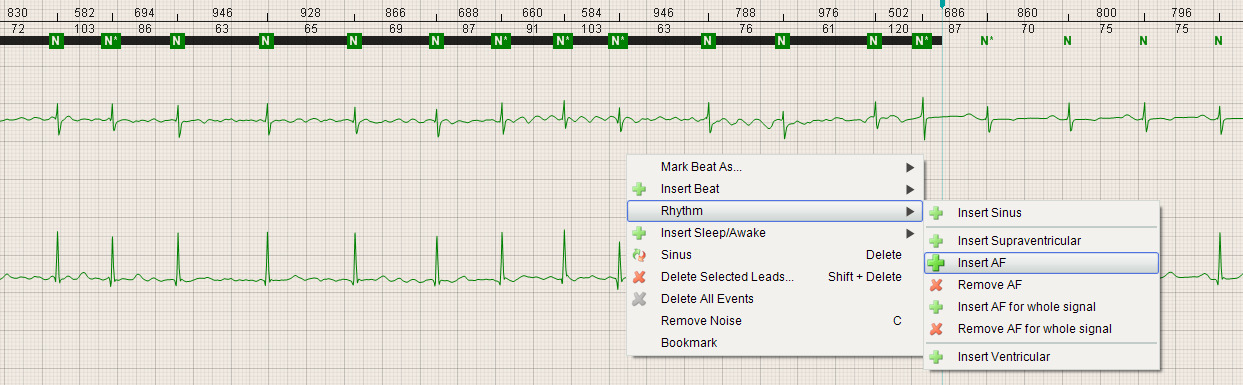This screenshot has height=385, width=1243.
Task: Click the RR interval value 686
Action: pos(955,13)
